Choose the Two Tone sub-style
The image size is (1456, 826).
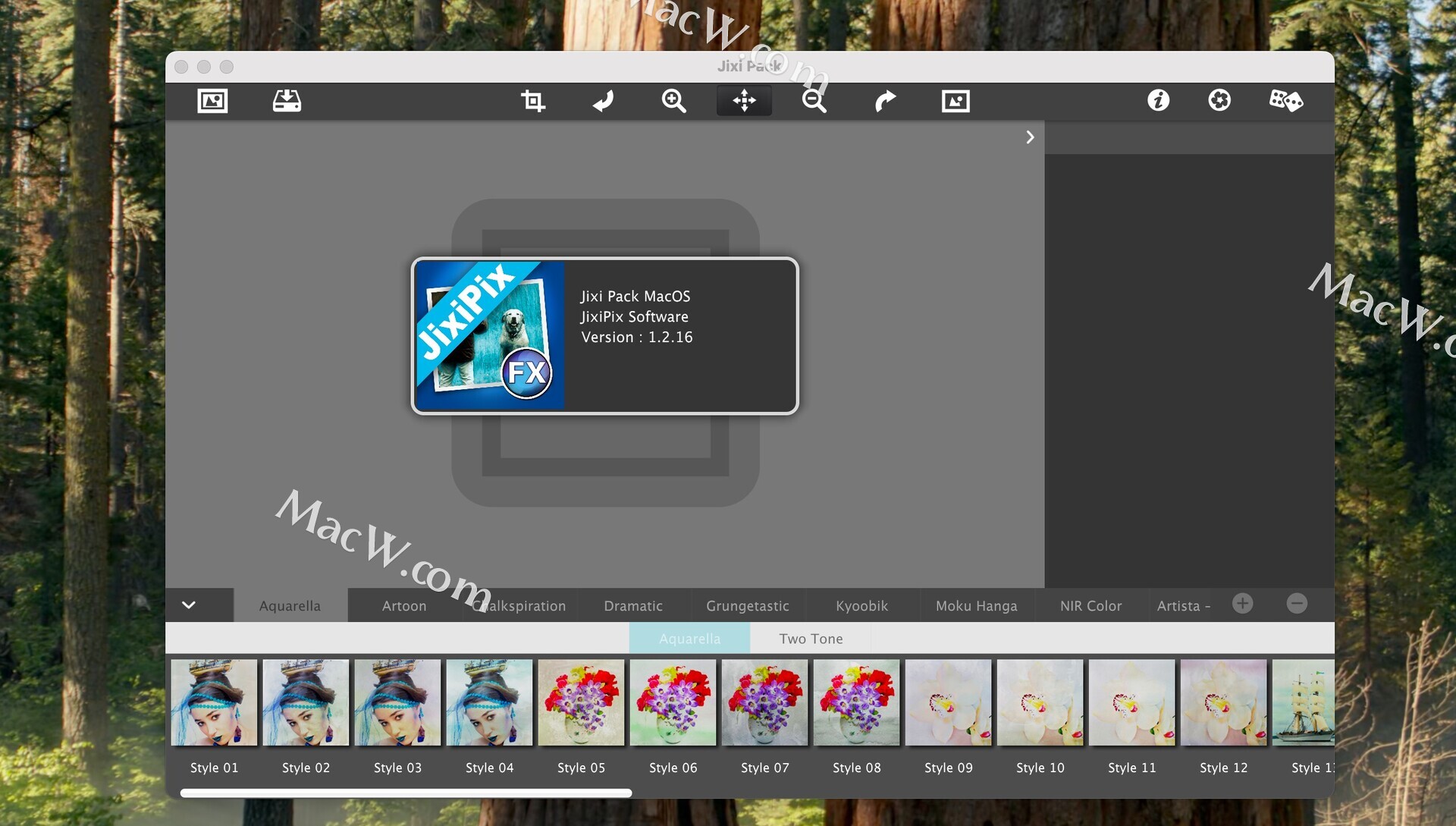(x=811, y=639)
